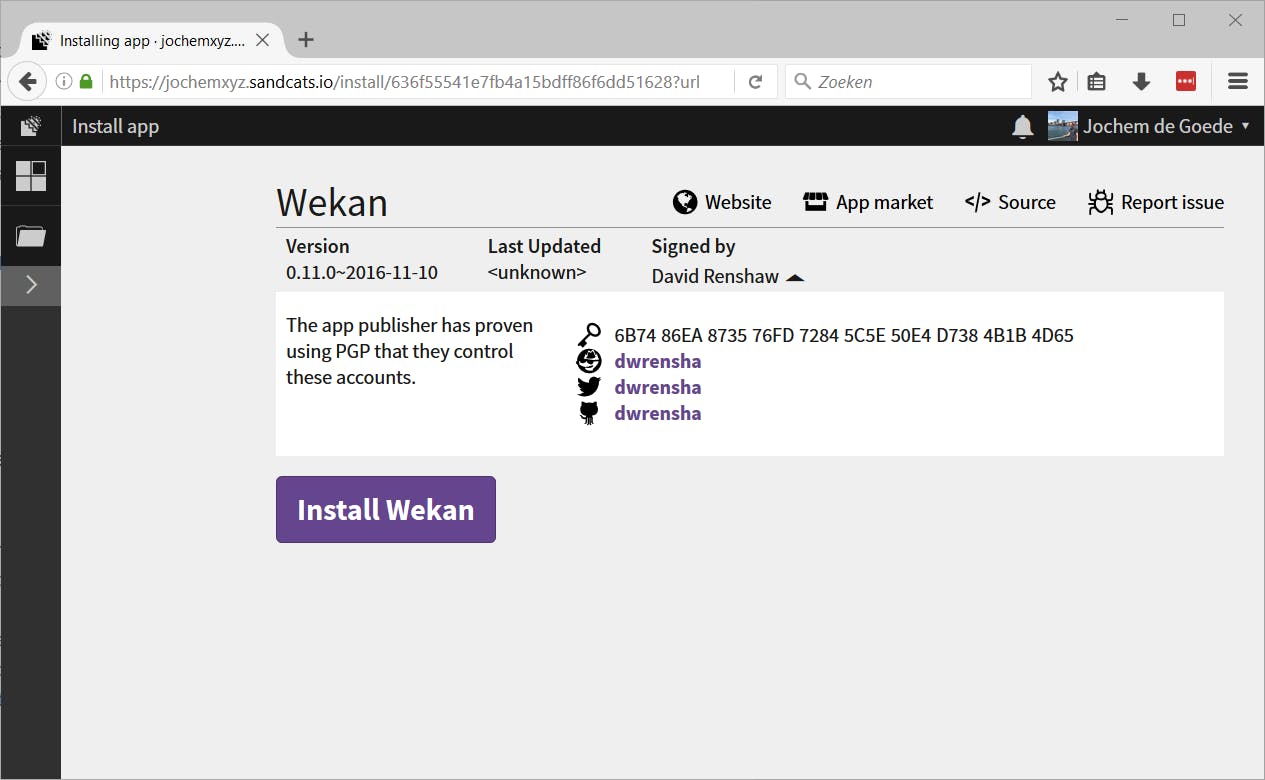The height and width of the screenshot is (780, 1265).
Task: Open the Wekan Website link
Action: [722, 202]
